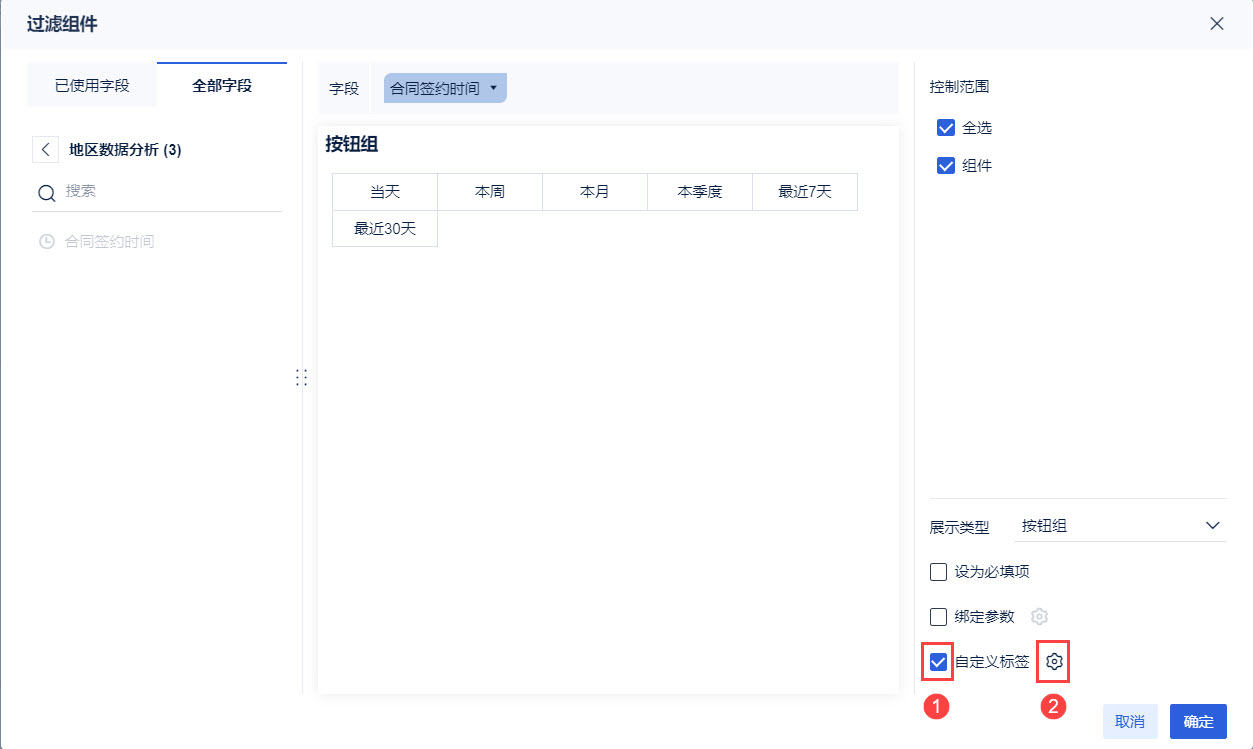Viewport: 1253px width, 749px height.
Task: Select the 本周 button
Action: point(490,192)
